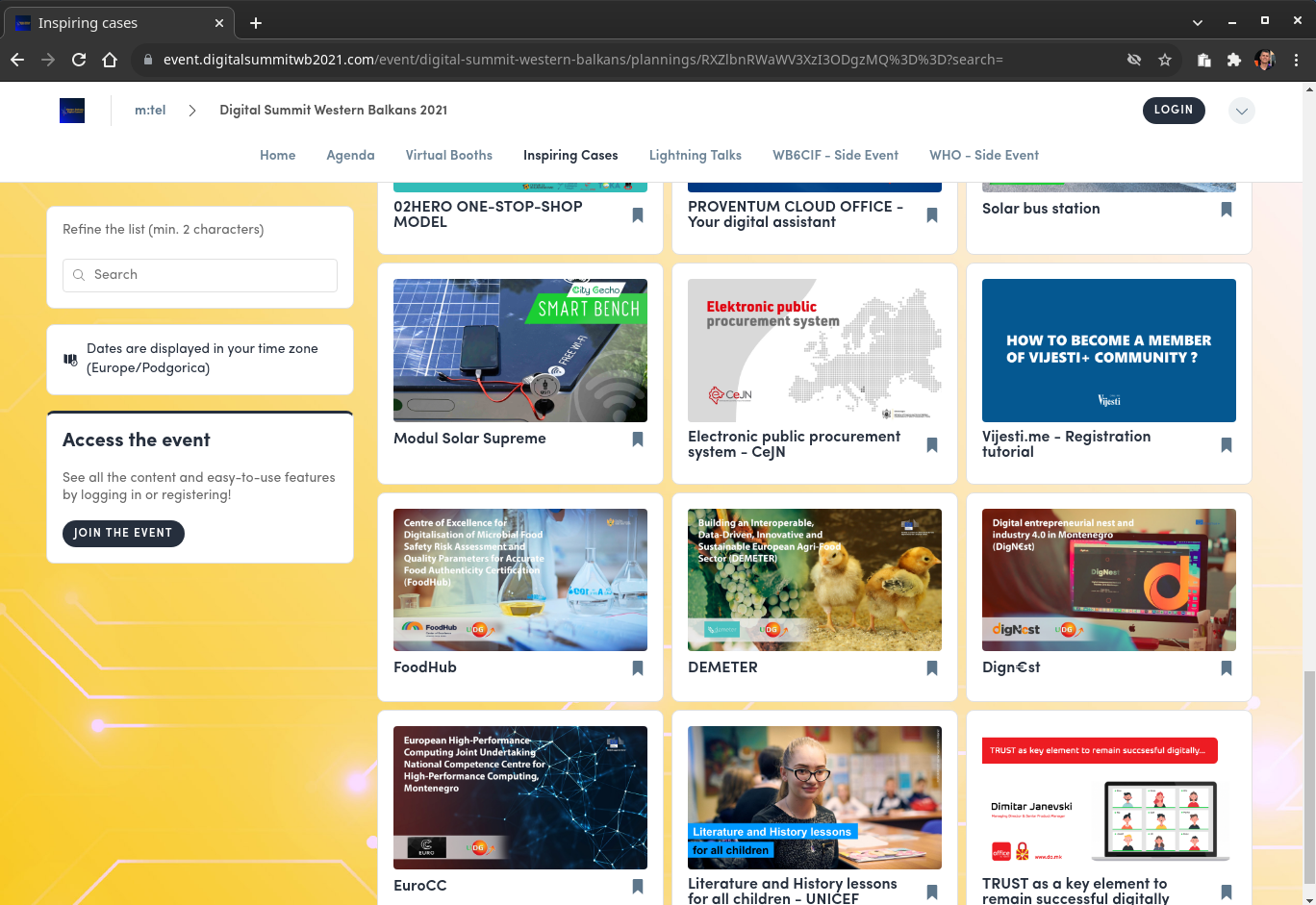The height and width of the screenshot is (905, 1316).
Task: Open the browser extensions puzzle icon
Action: 1234,60
